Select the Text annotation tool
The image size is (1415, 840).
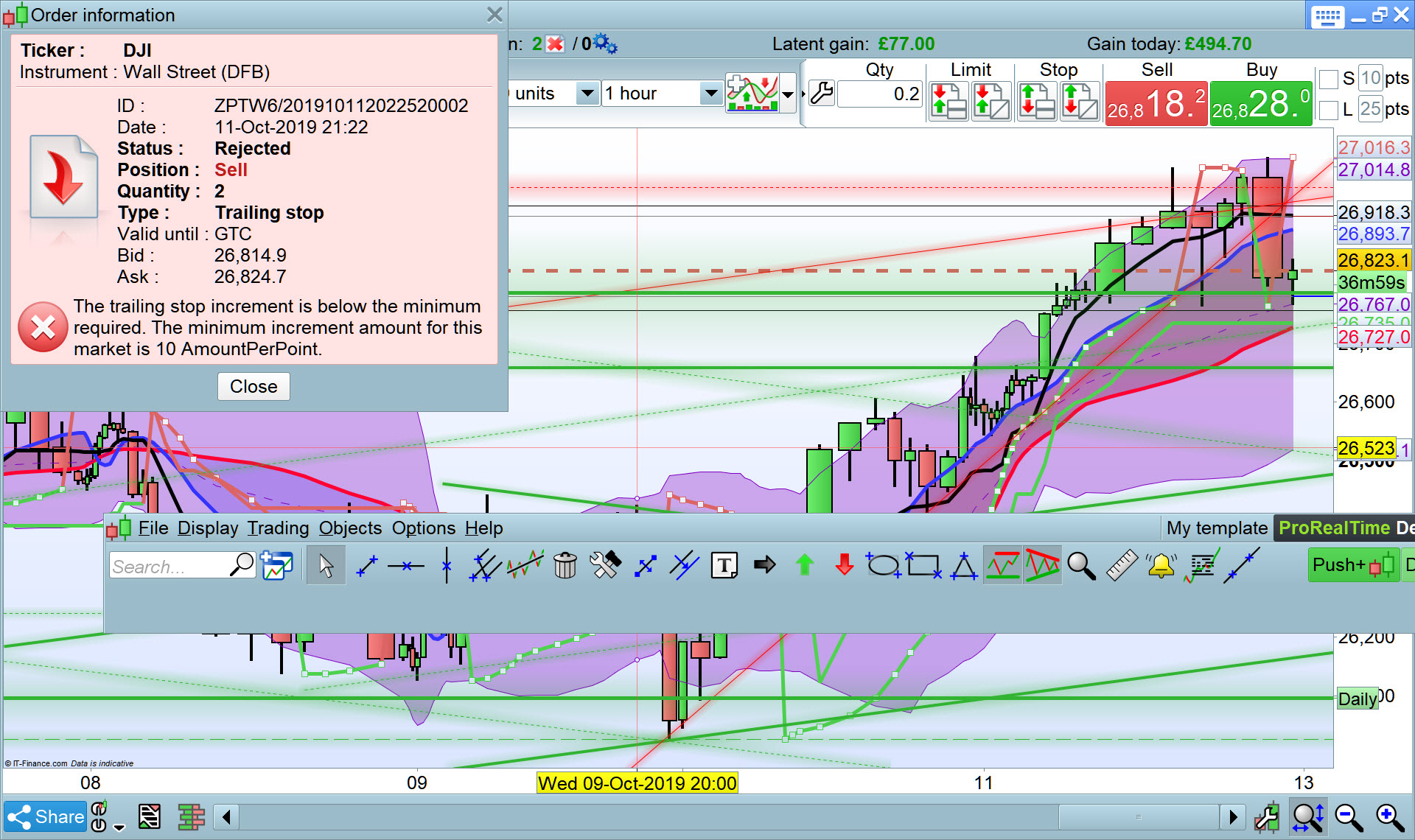(x=724, y=566)
